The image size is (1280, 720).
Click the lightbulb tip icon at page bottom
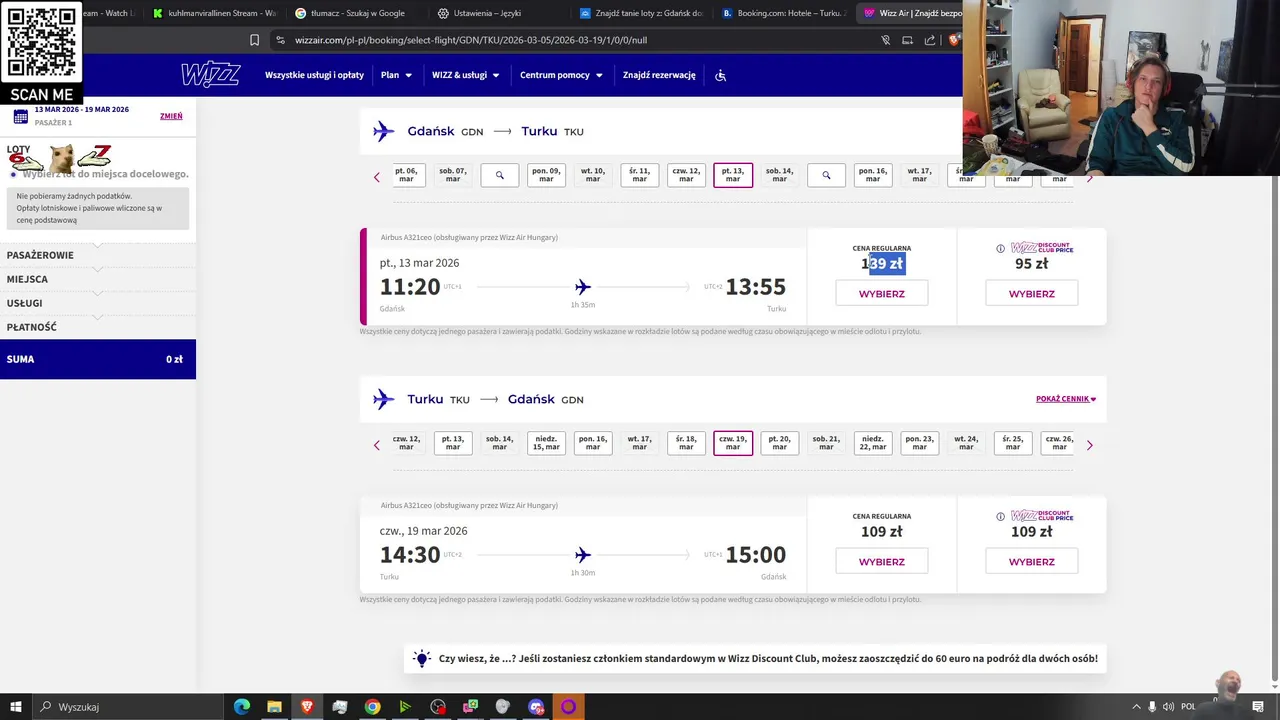click(421, 658)
